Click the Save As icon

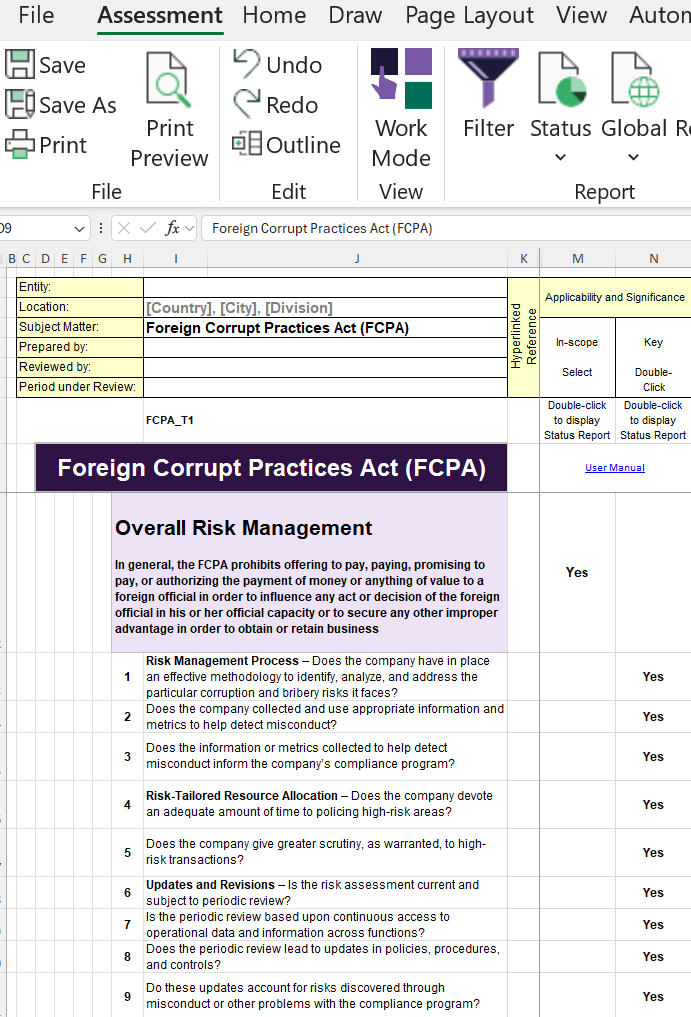pos(20,105)
